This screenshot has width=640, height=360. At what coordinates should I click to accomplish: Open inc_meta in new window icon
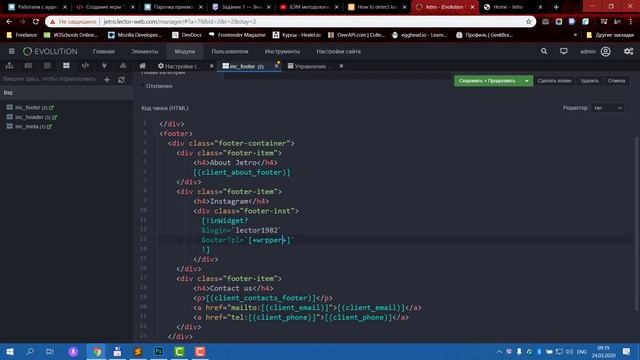tap(49, 127)
